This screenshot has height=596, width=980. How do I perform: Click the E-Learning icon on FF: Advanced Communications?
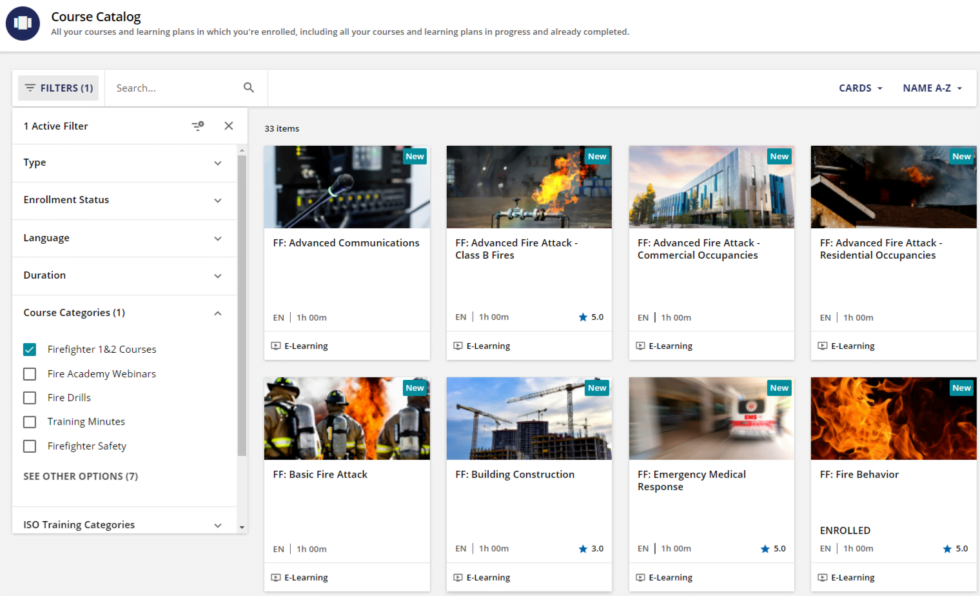(274, 345)
